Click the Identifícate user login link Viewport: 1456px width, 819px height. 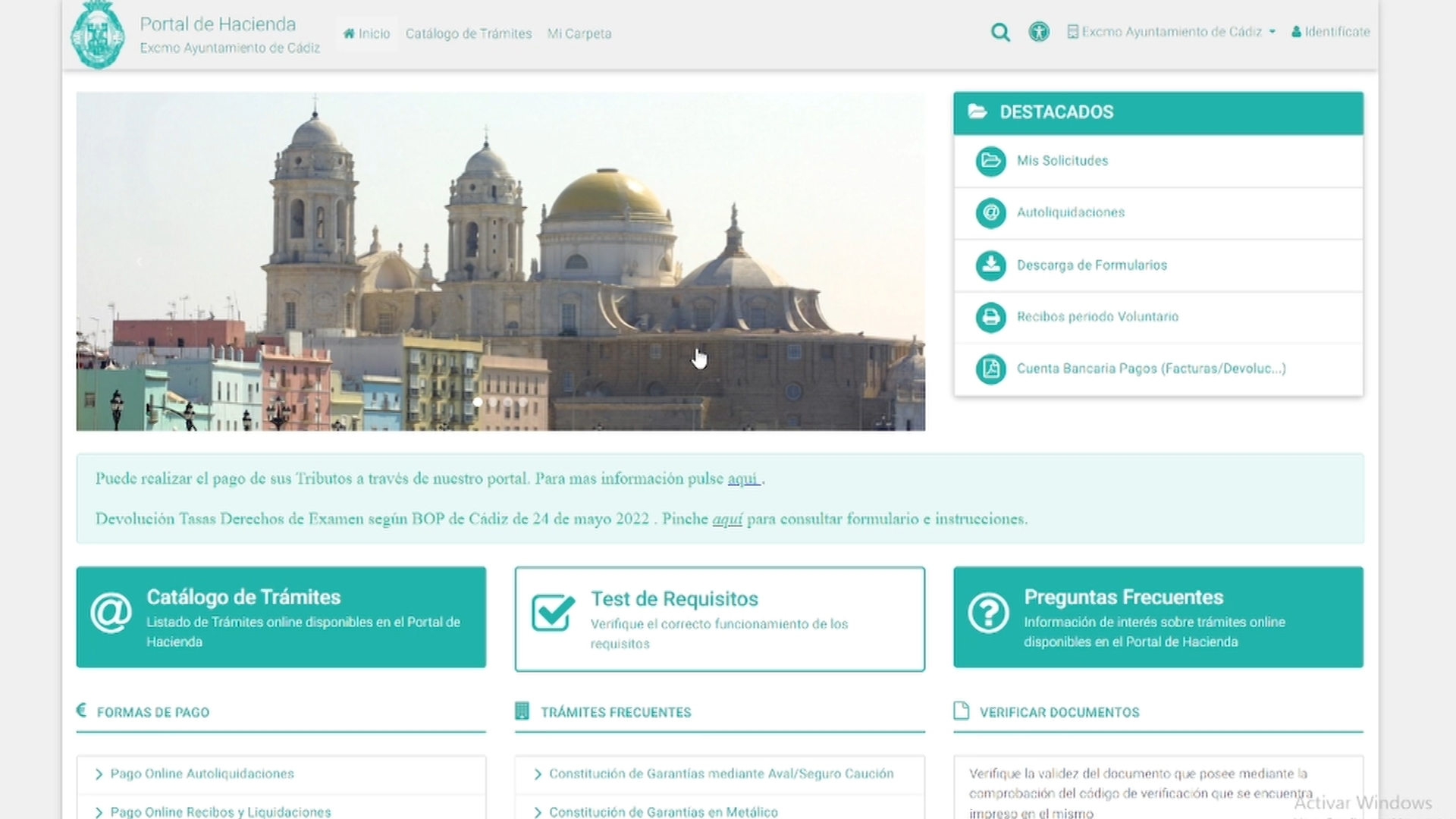tap(1331, 32)
